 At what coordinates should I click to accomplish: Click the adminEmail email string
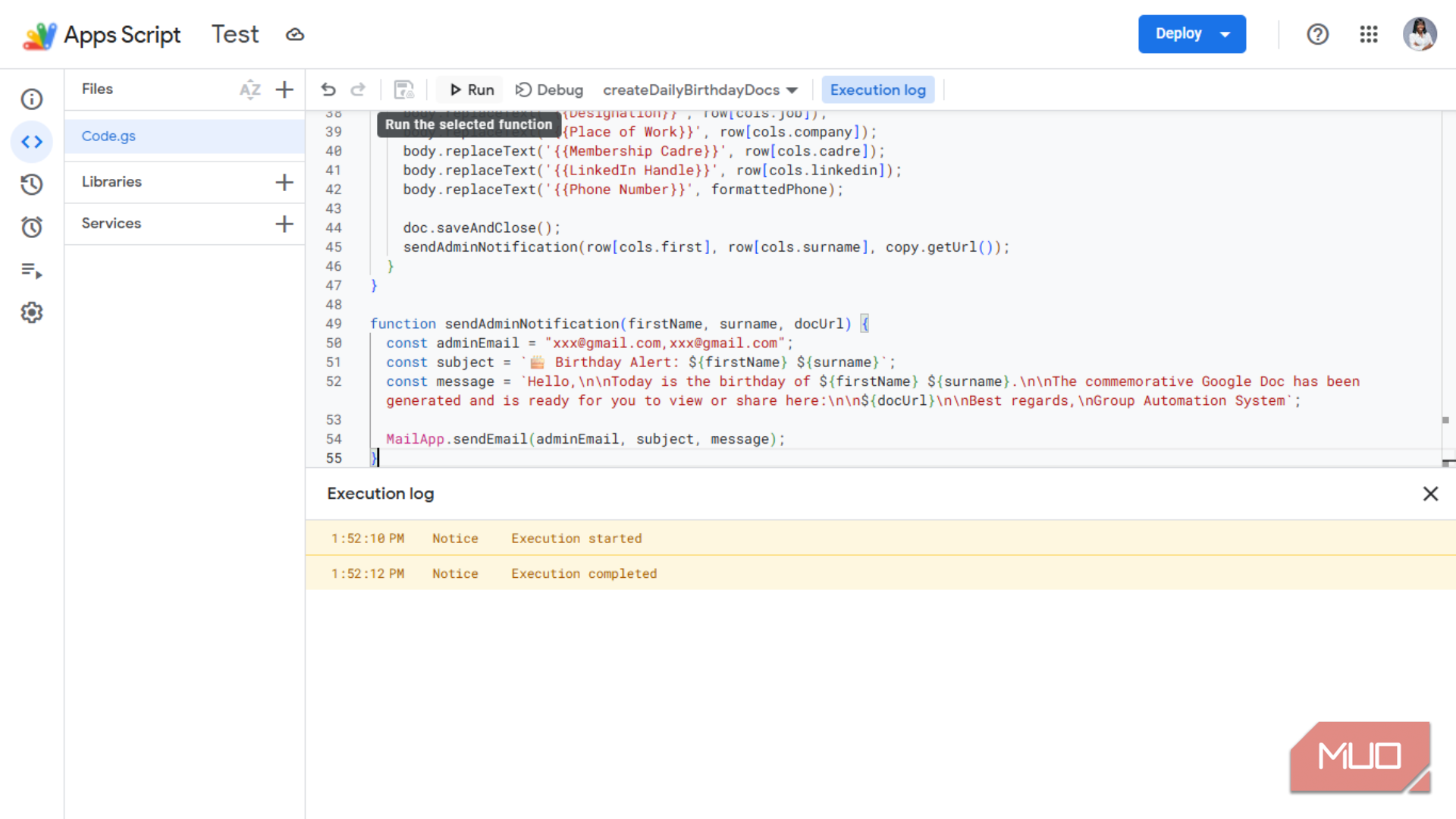tap(665, 344)
